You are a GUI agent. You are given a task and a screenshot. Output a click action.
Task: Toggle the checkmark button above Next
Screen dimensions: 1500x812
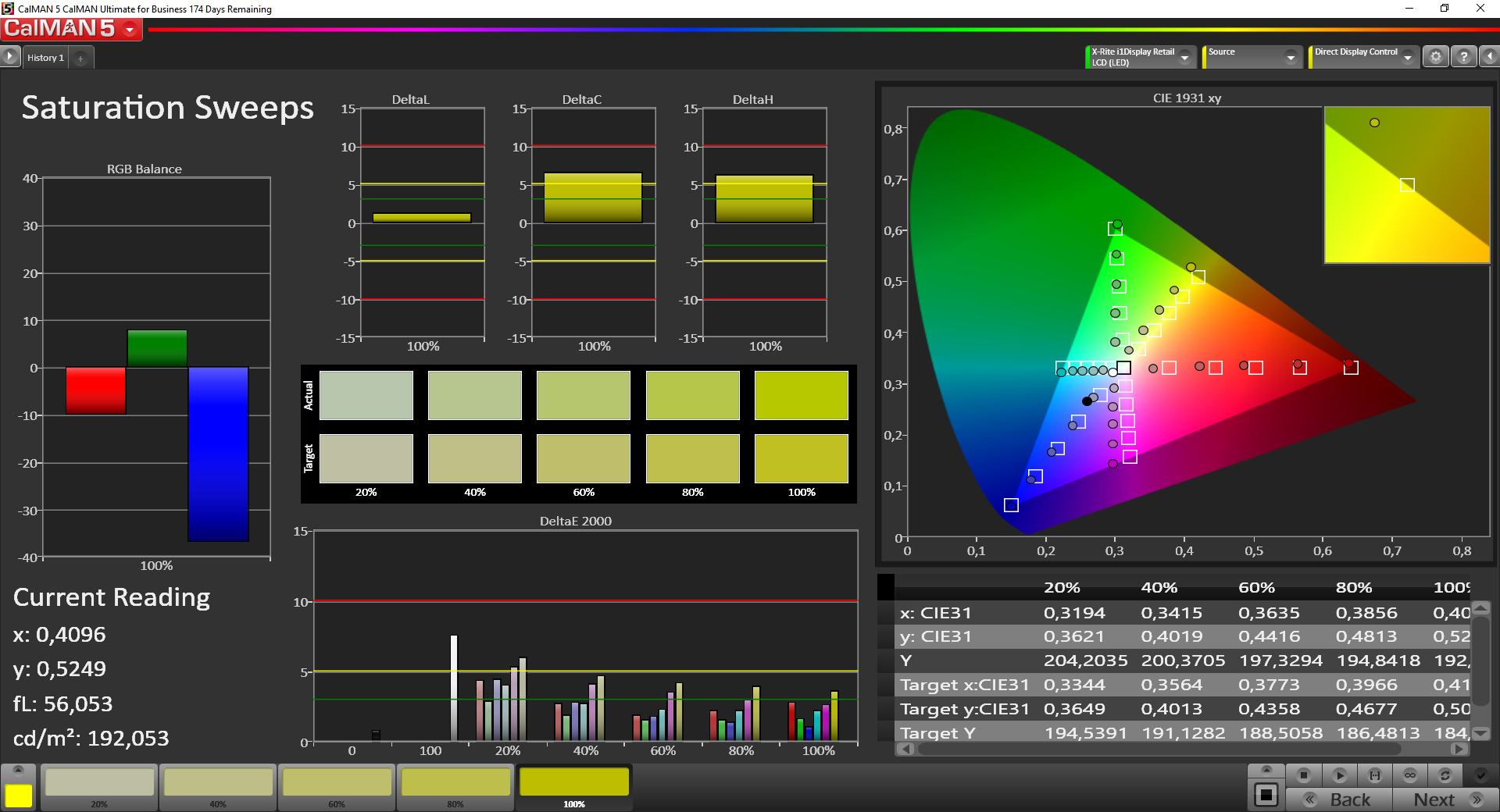pos(1480,775)
